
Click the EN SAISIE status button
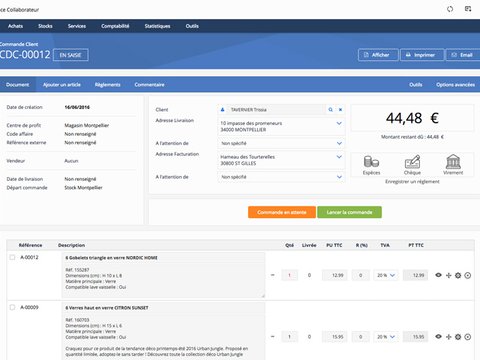pos(70,55)
